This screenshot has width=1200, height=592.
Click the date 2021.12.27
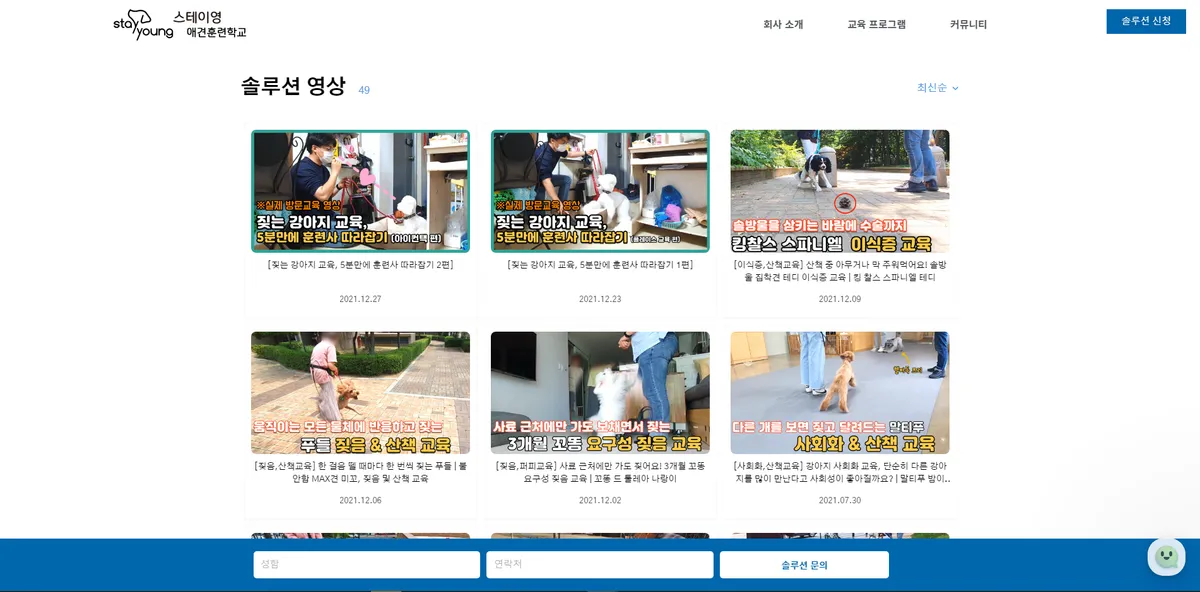pyautogui.click(x=360, y=299)
